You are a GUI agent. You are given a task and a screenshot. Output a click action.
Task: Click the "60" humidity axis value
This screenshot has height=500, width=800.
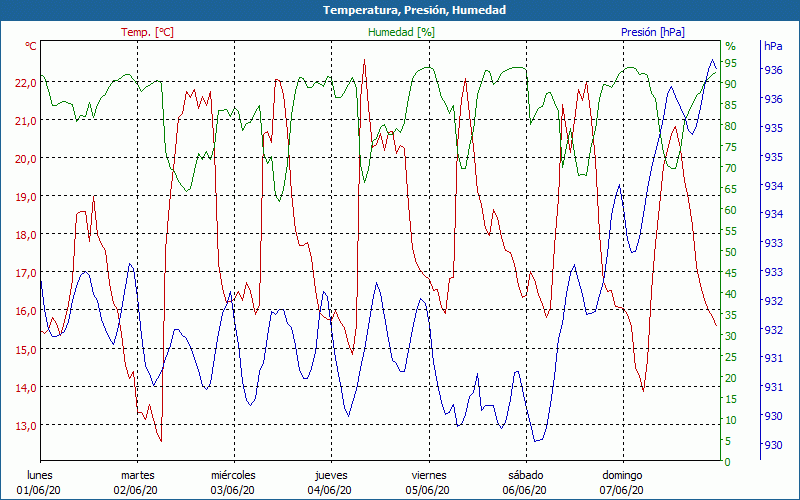click(x=731, y=210)
